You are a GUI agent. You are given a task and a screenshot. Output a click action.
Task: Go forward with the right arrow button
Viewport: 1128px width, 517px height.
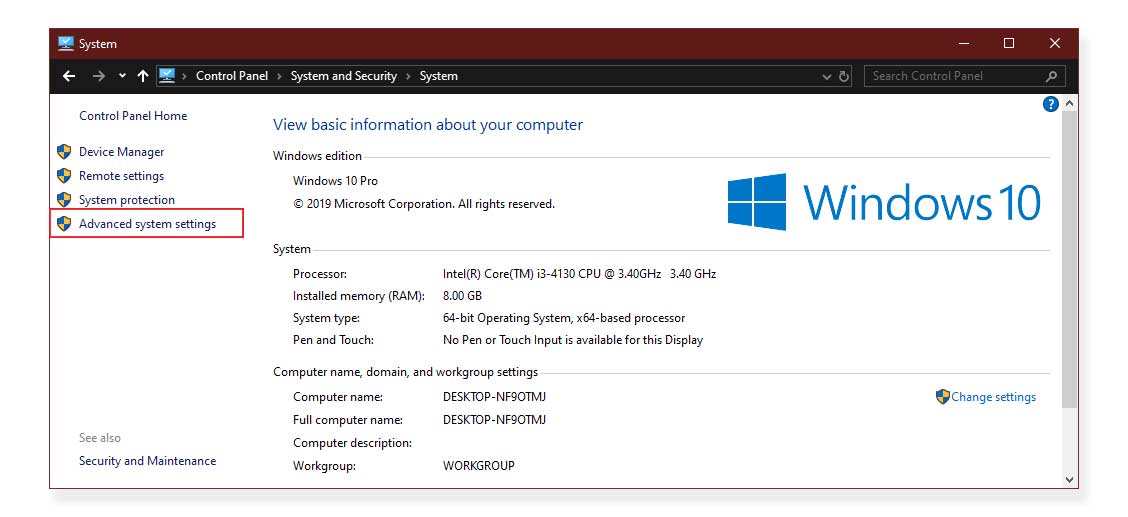point(99,76)
